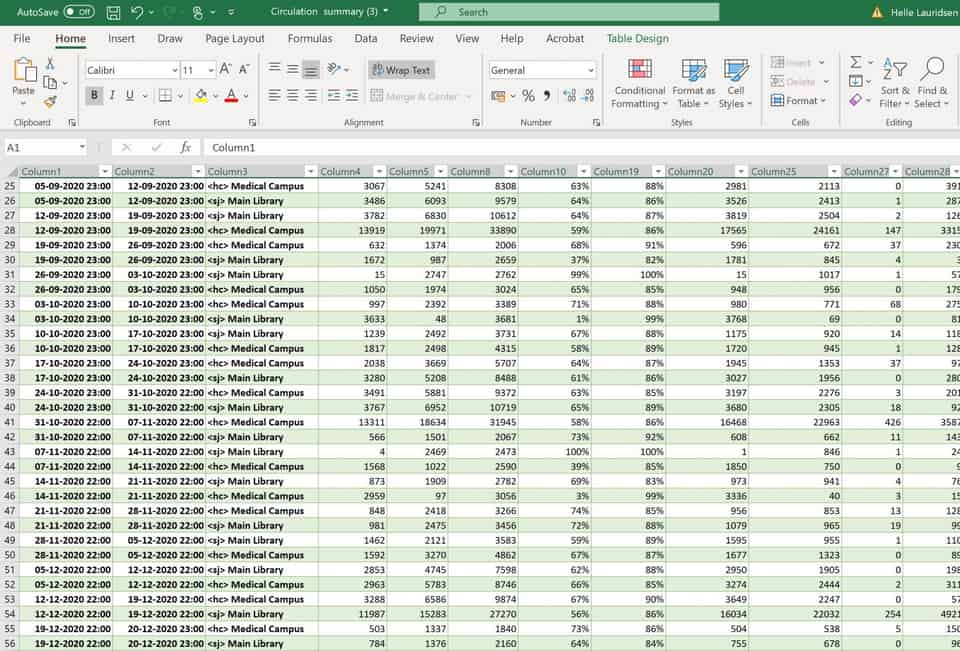Click the AutoSum sigma icon

click(x=856, y=62)
